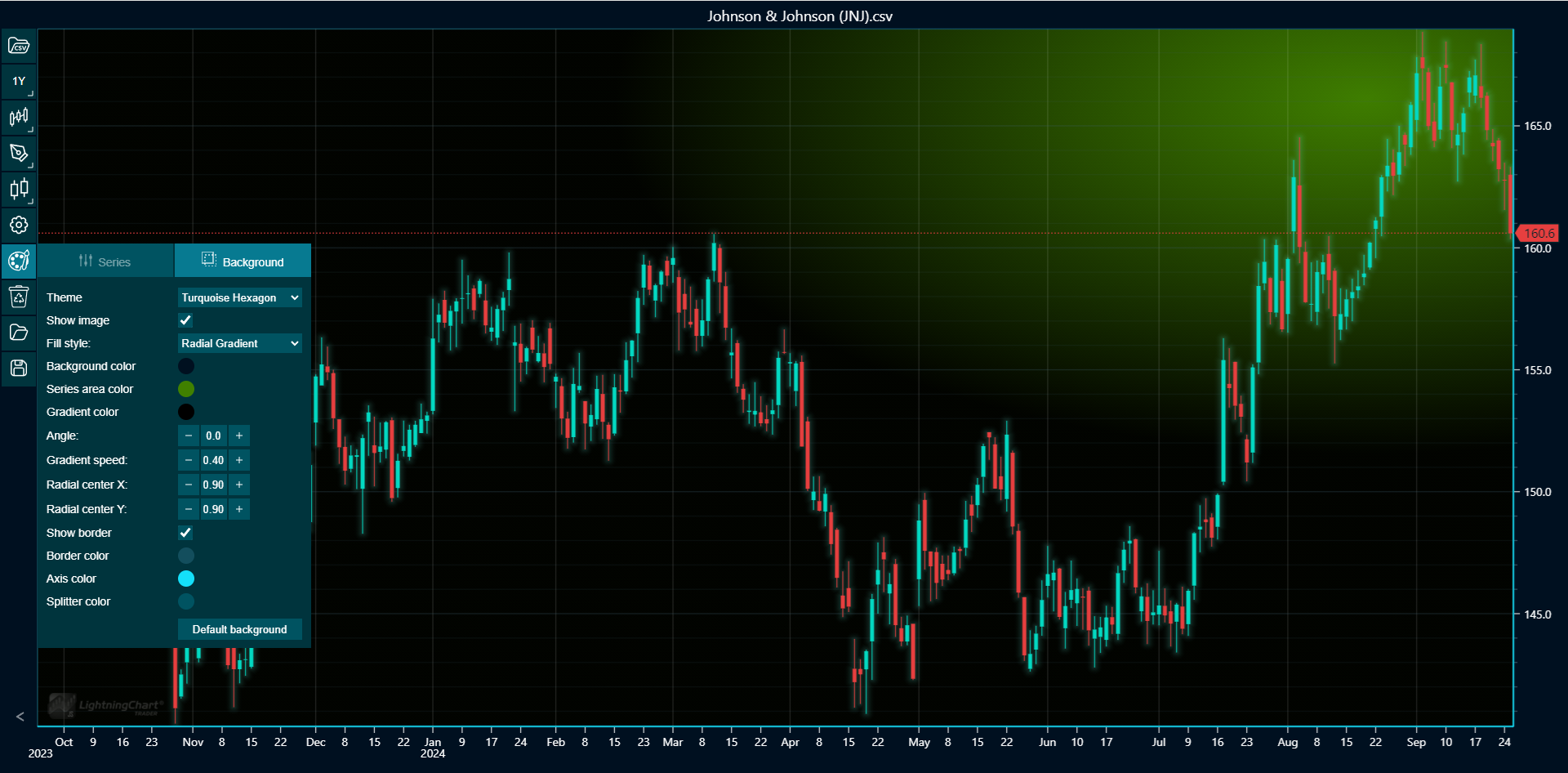The width and height of the screenshot is (1568, 773).
Task: Increase Radial center Y value
Action: coord(239,509)
